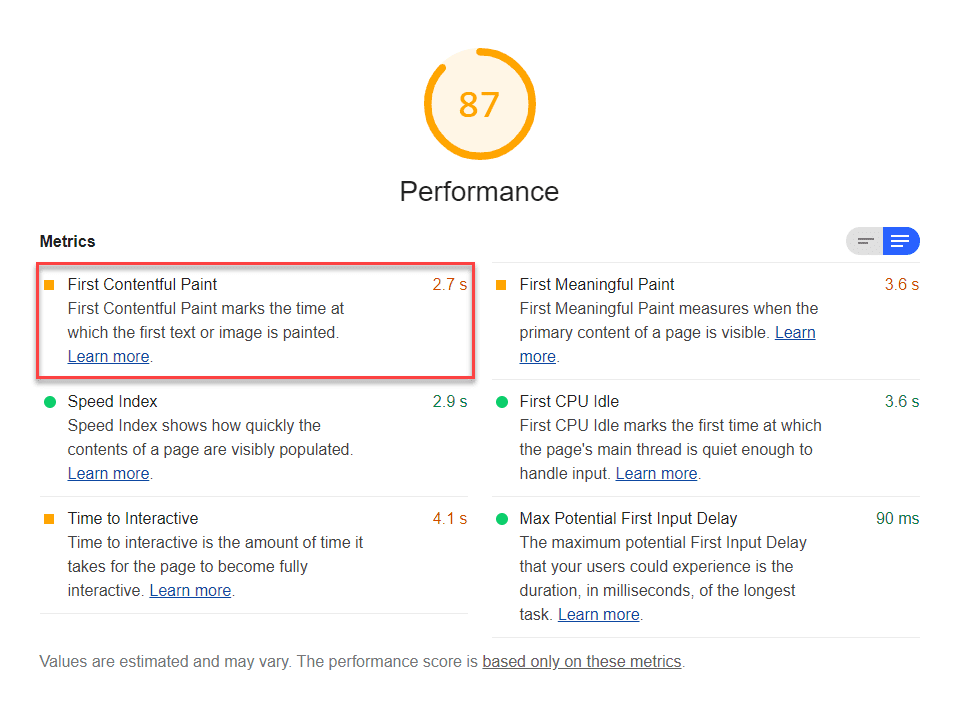The width and height of the screenshot is (960, 705).
Task: Click orange square beside Time to Interactive
Action: tap(50, 519)
